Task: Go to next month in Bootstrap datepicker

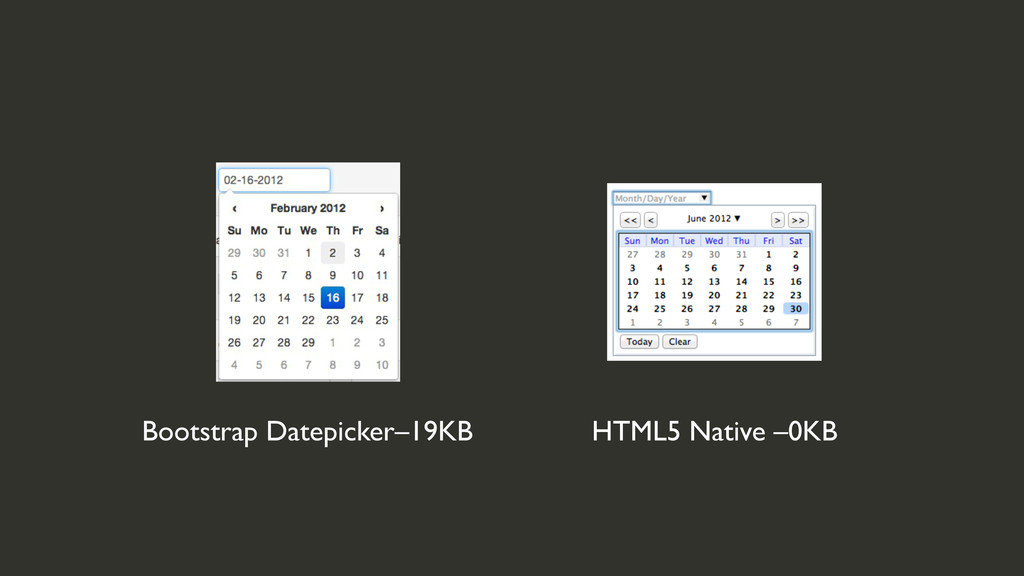Action: [x=382, y=208]
